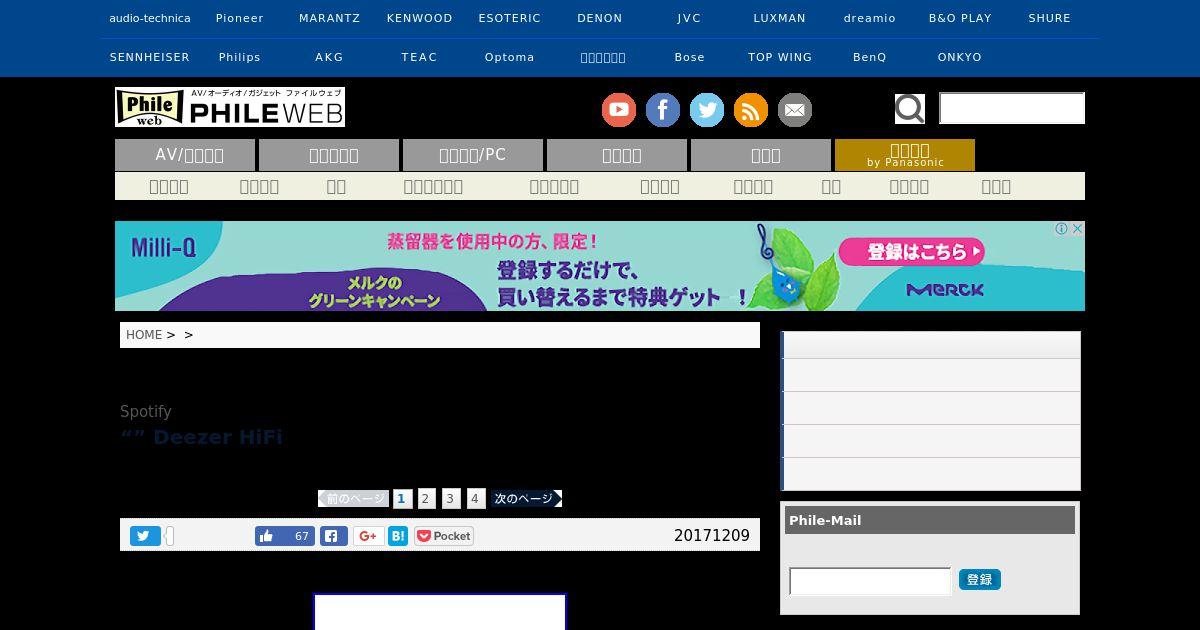Click the gray mail envelope icon
Viewport: 1200px width, 630px height.
click(795, 110)
